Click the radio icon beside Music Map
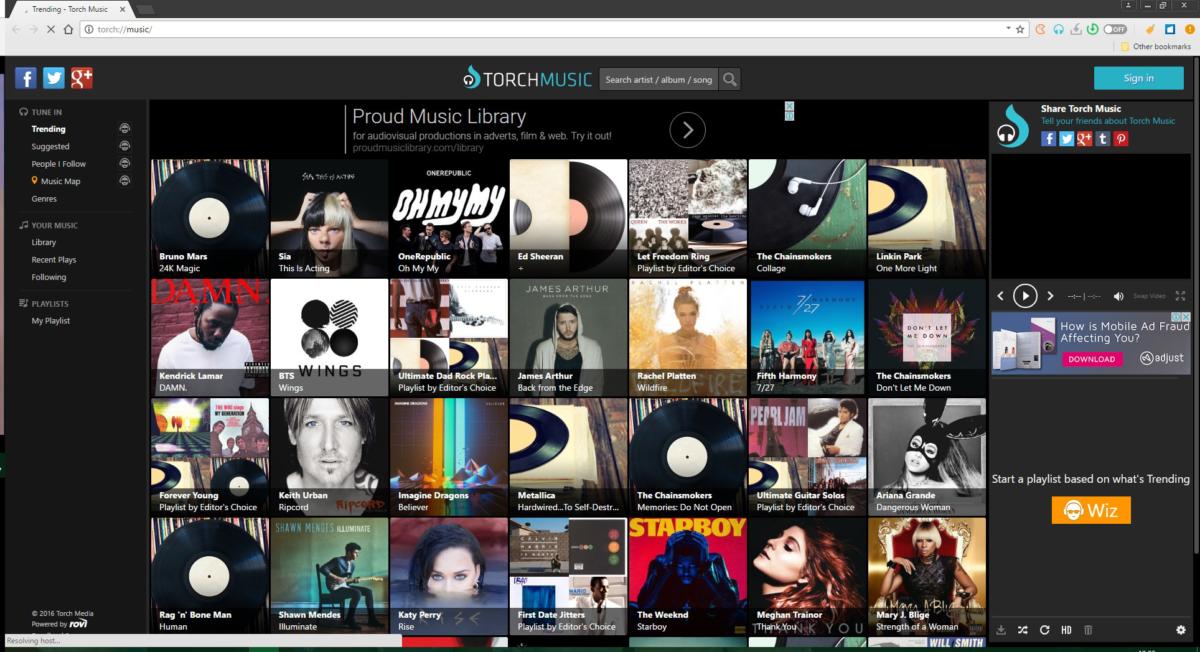The height and width of the screenshot is (652, 1200). pos(124,181)
